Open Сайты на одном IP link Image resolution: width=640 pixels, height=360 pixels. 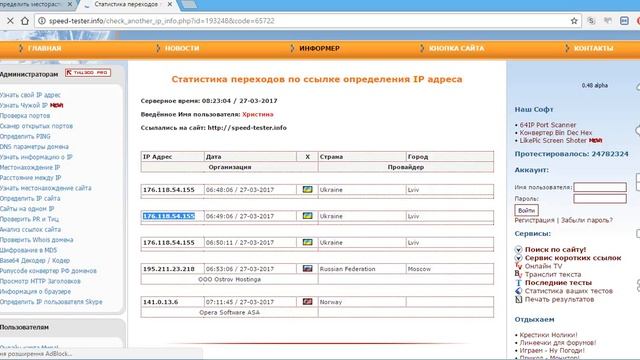point(27,209)
